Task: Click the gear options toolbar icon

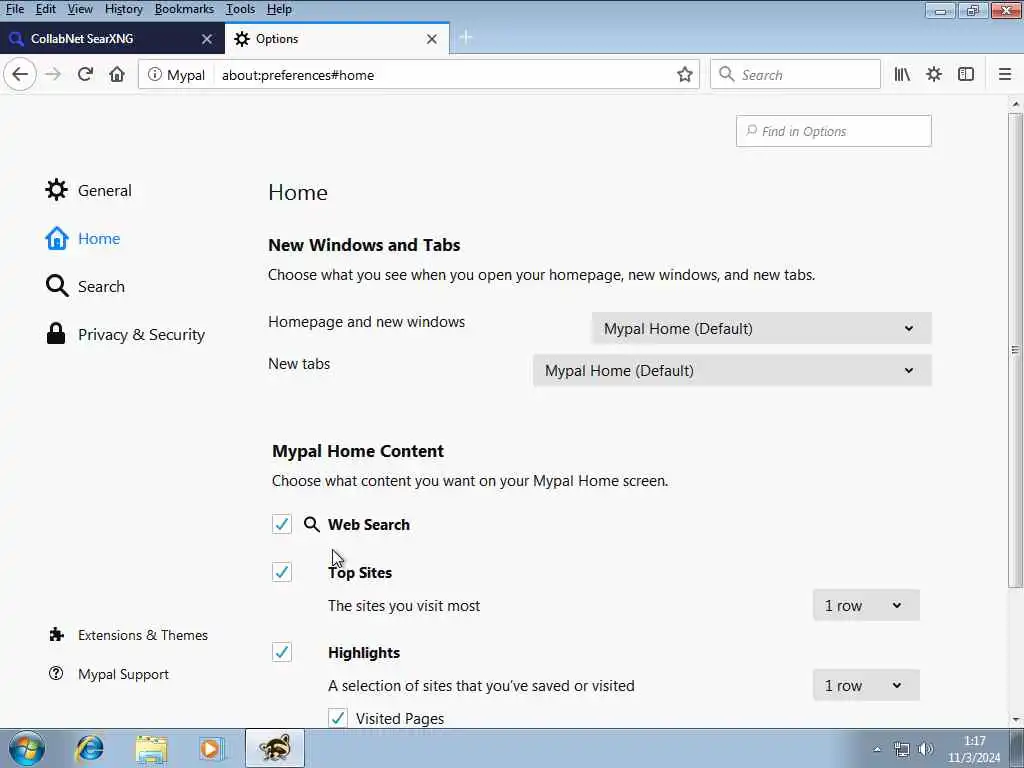Action: pyautogui.click(x=934, y=74)
